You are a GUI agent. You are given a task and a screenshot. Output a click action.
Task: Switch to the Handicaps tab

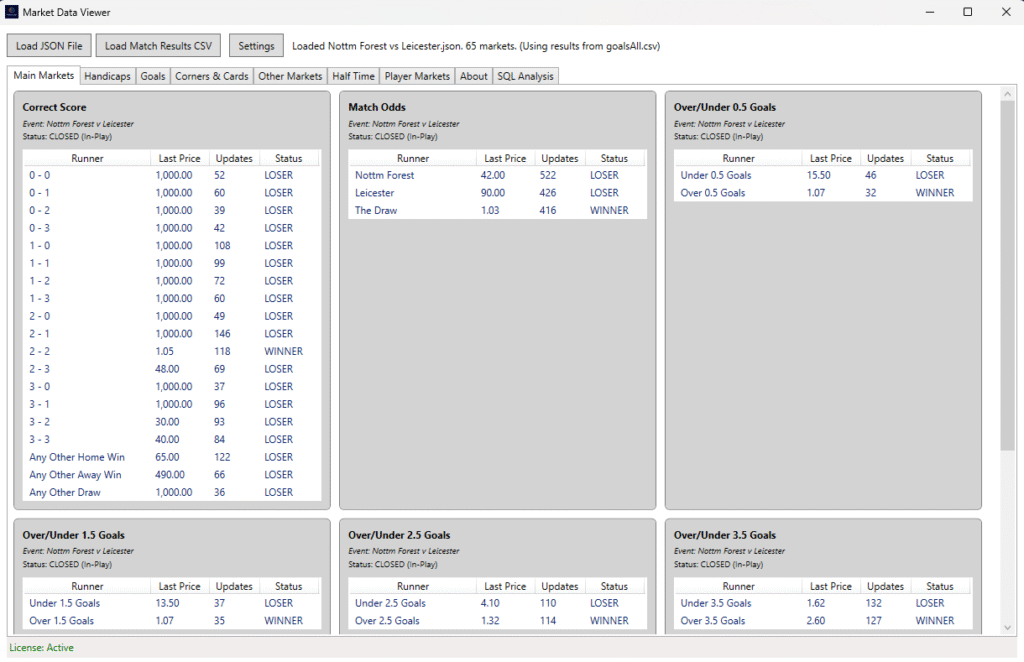tap(107, 75)
